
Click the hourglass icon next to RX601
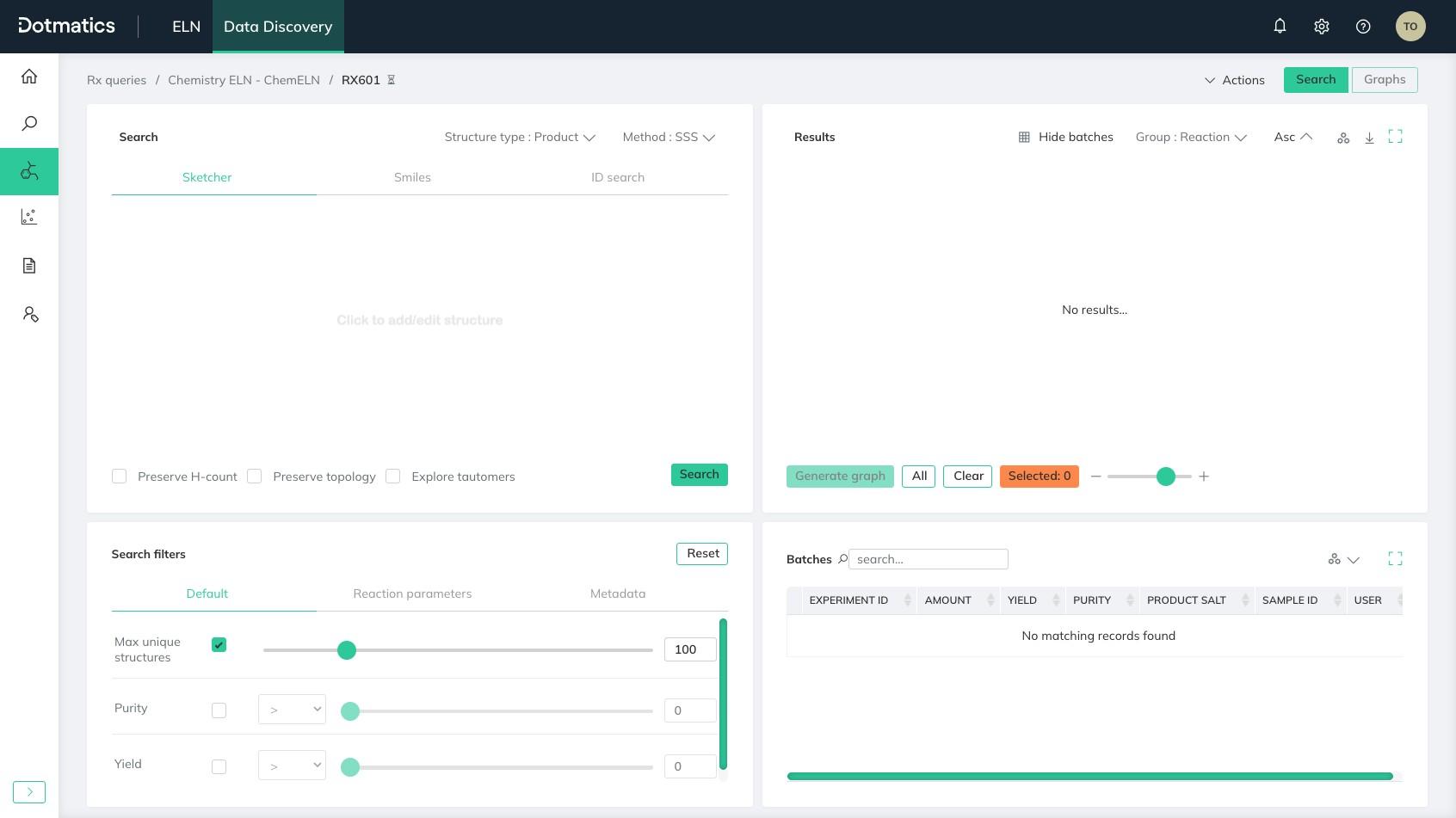point(391,80)
